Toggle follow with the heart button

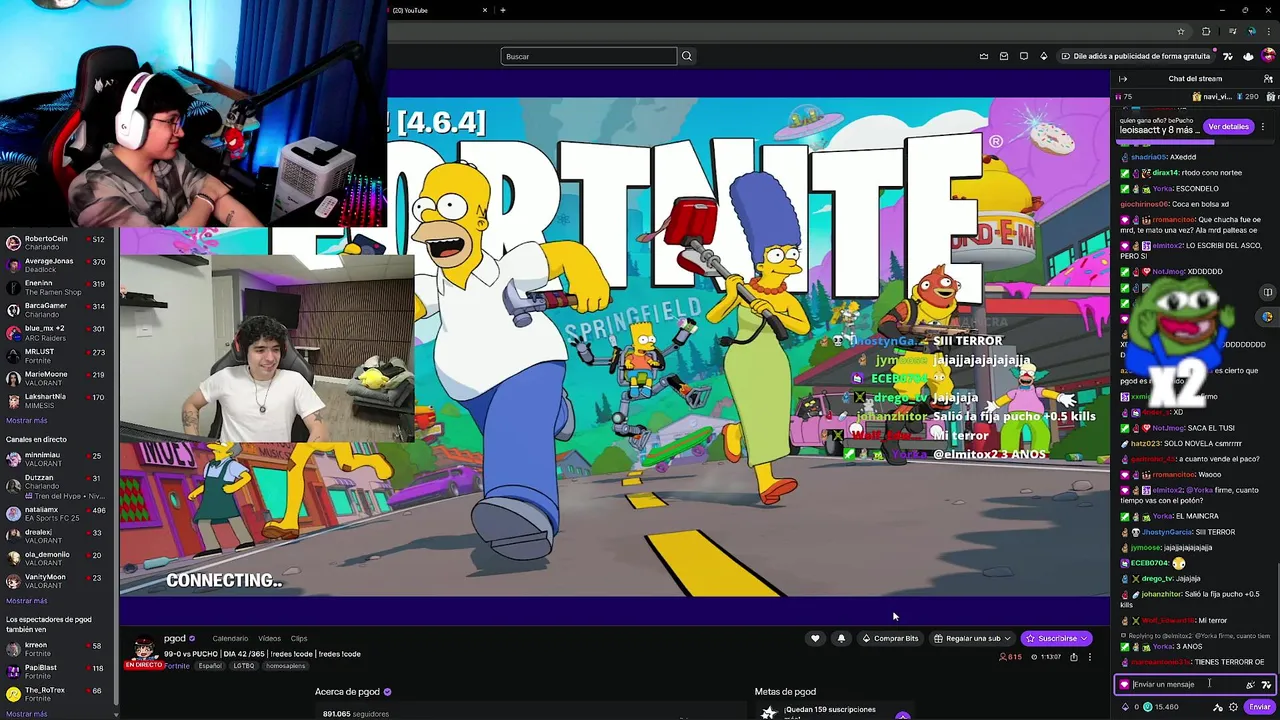point(815,638)
